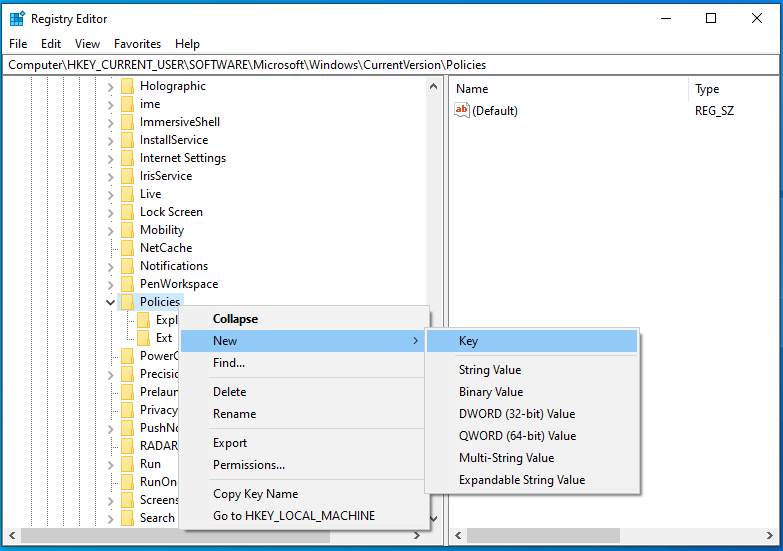
Task: Choose Go to HKEY_LOCAL_MACHINE
Action: click(305, 516)
